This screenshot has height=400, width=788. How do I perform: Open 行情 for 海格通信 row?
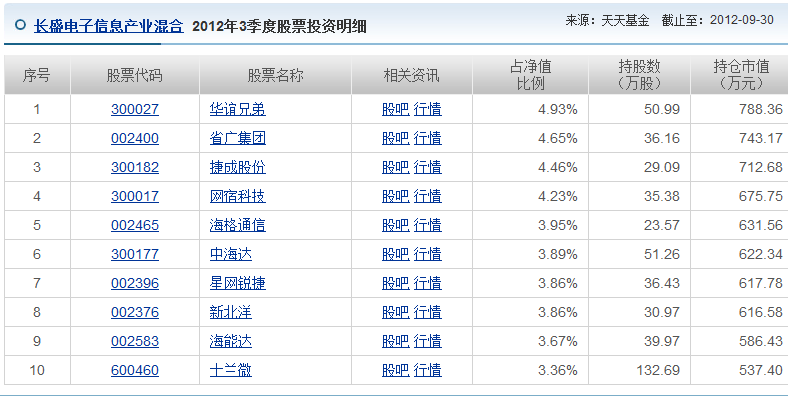coord(428,225)
